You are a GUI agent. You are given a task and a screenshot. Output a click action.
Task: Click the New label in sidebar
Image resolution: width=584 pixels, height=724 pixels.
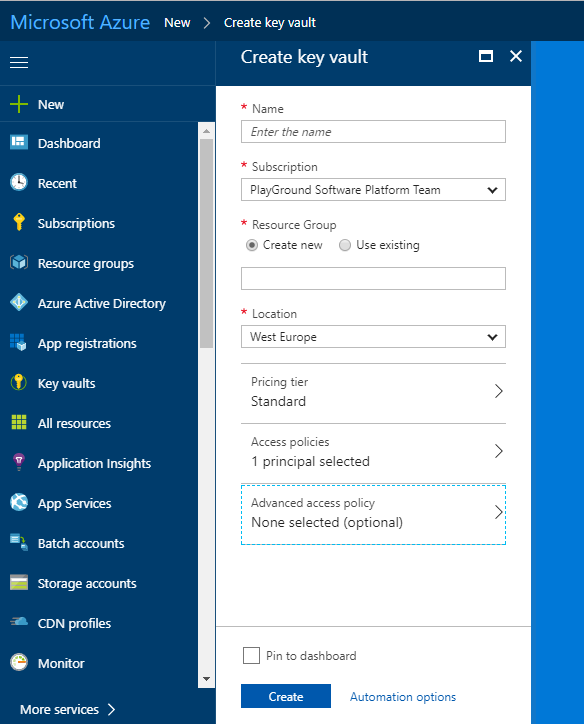point(51,105)
